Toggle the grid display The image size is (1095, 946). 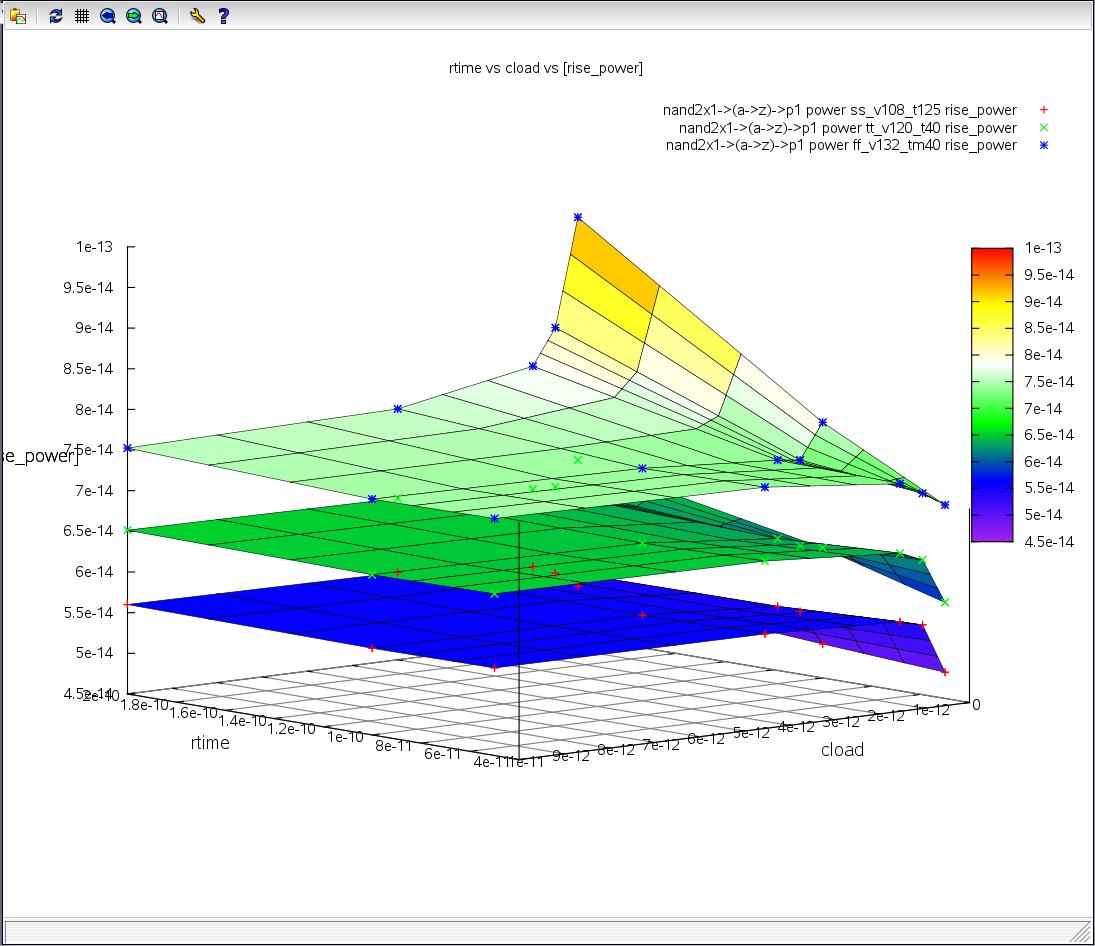(82, 16)
